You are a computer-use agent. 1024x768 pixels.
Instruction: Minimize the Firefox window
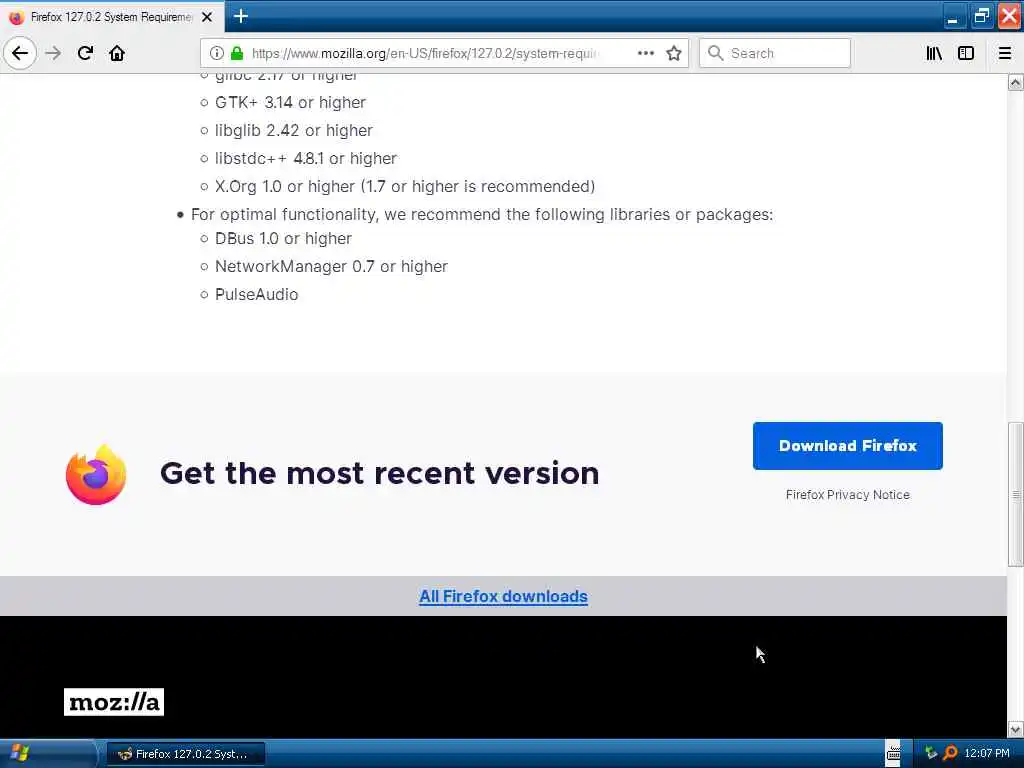(953, 16)
